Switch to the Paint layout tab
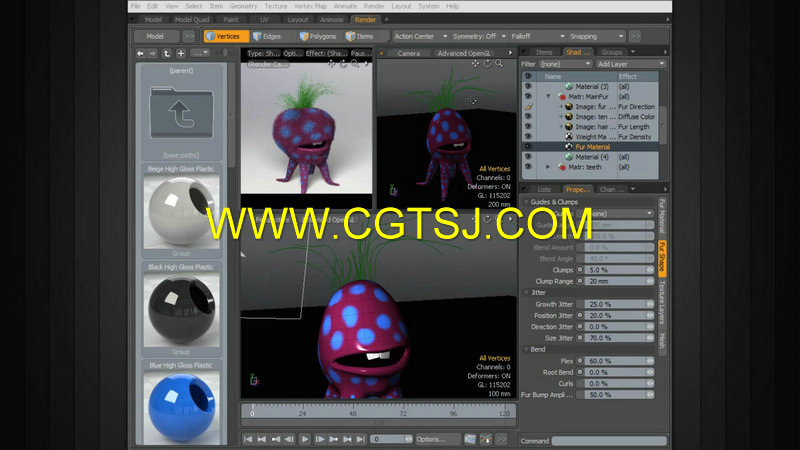800x450 pixels. (231, 19)
